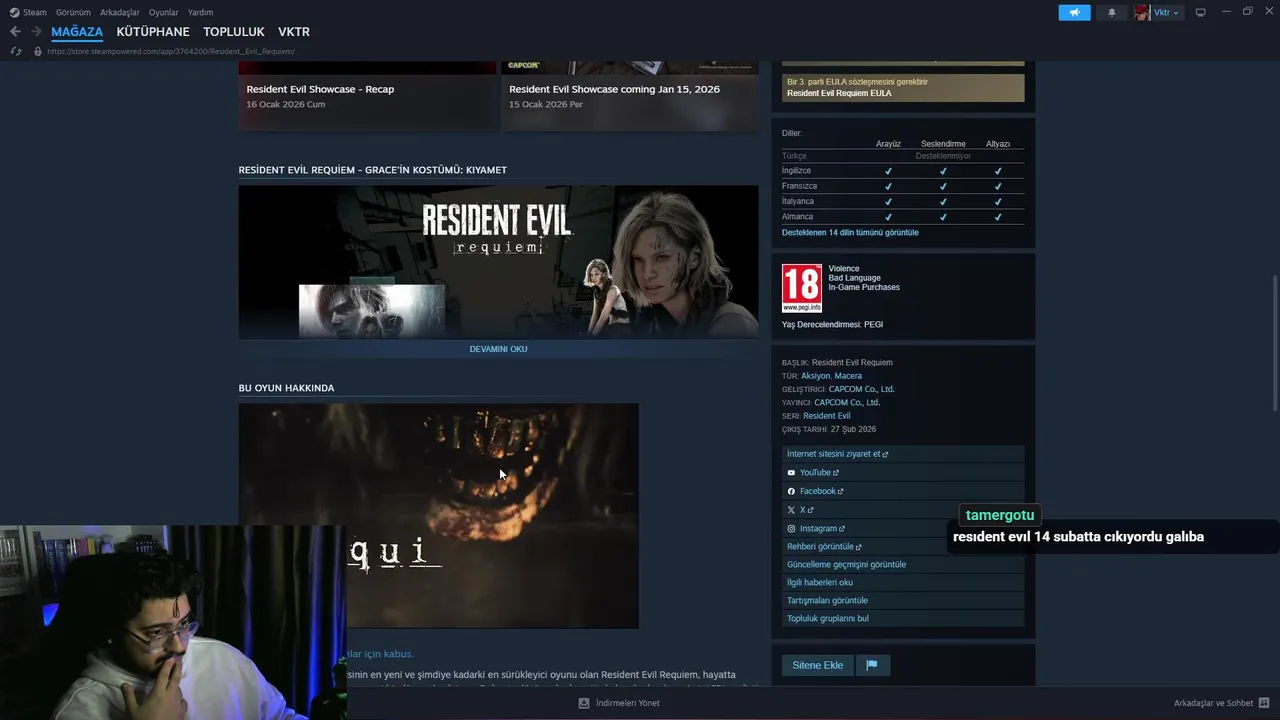Switch to the MAĞAZA tab
1280x720 pixels.
77,32
